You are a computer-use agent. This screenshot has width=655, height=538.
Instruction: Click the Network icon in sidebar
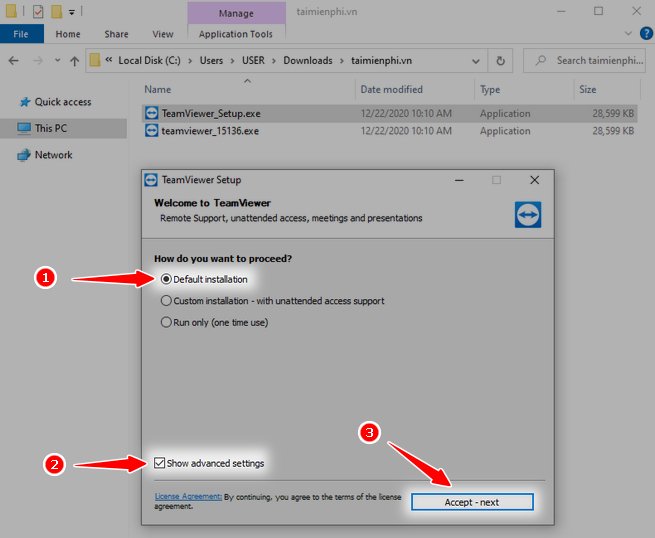click(x=24, y=155)
